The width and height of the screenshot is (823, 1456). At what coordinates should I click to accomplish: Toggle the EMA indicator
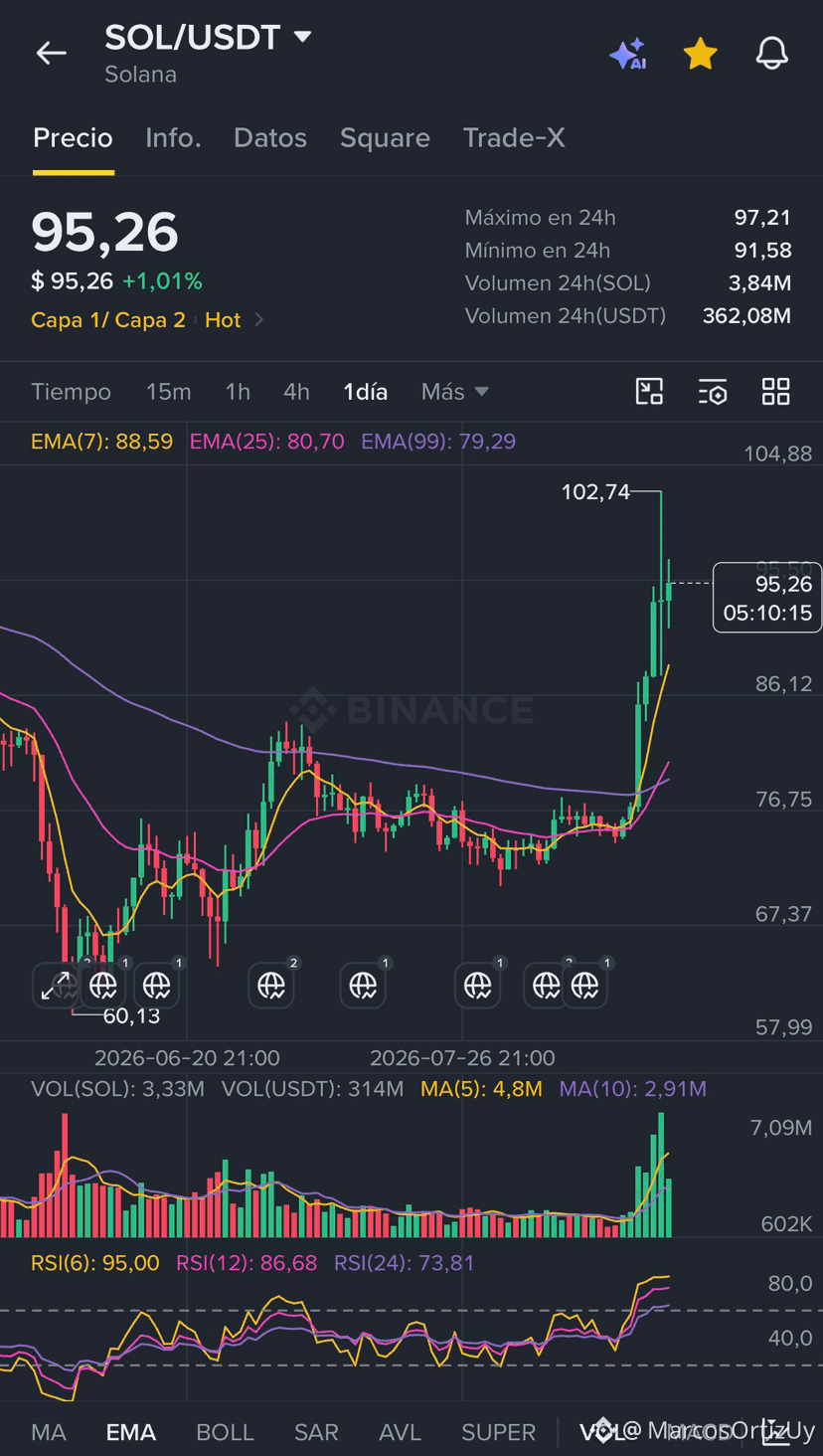pos(131,1432)
